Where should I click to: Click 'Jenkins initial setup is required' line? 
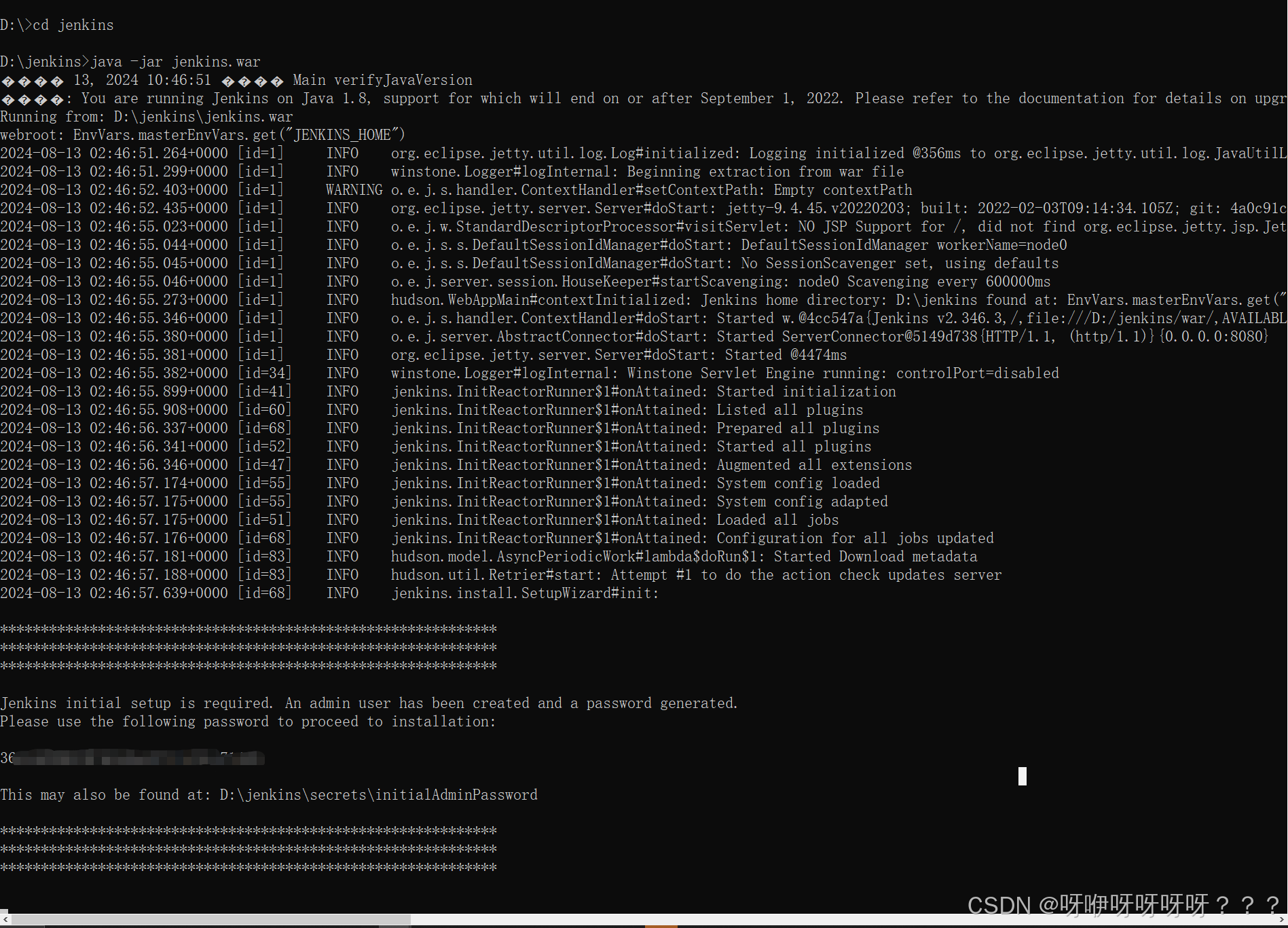pos(369,703)
